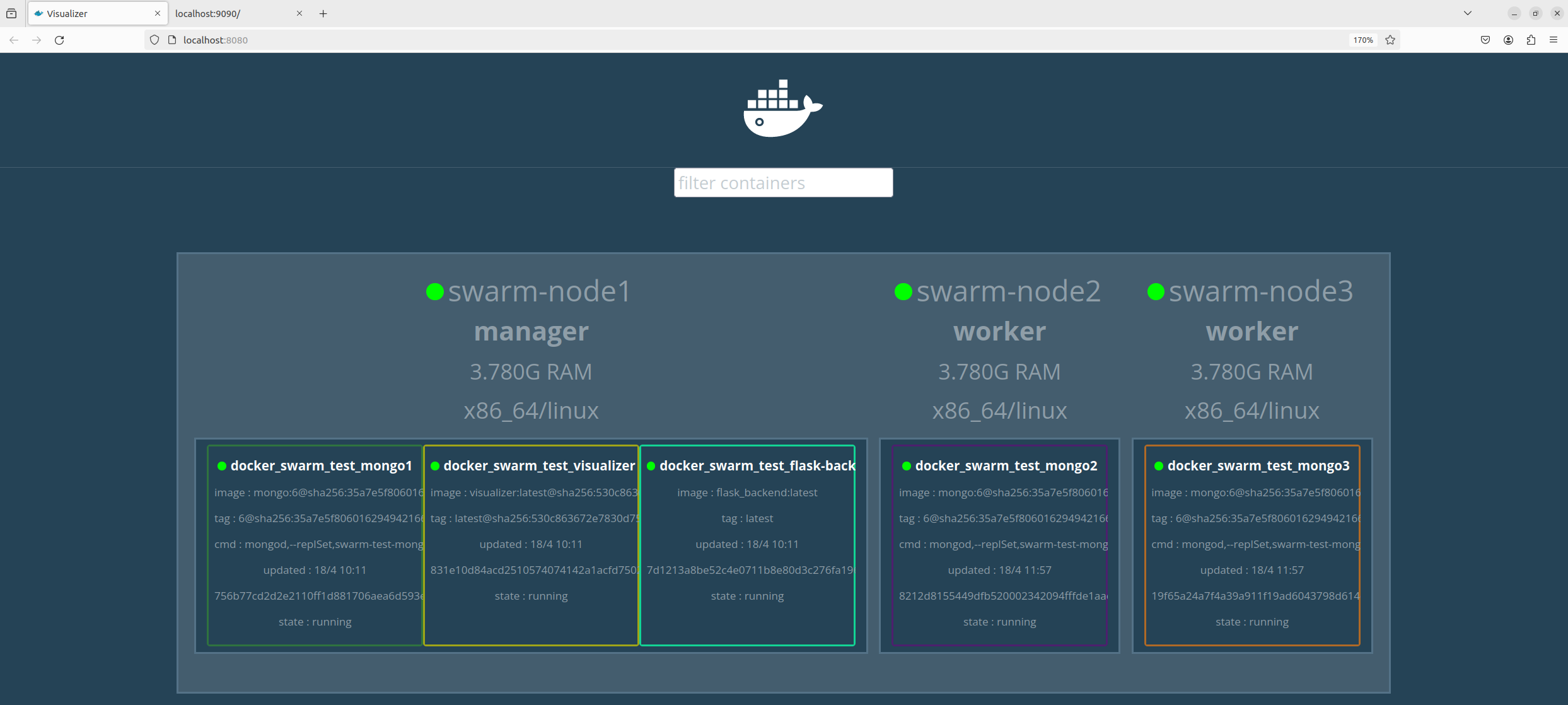
Task: Open the extensions puzzle icon
Action: (1531, 40)
